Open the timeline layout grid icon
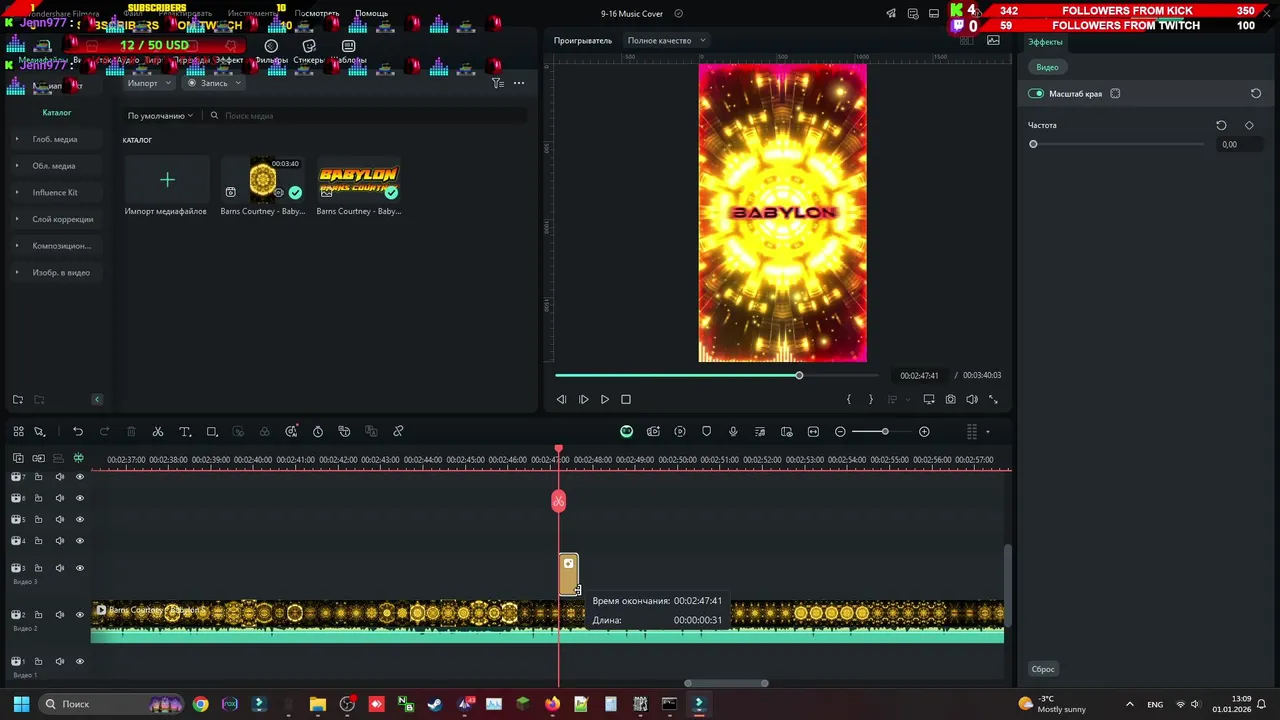 [18, 432]
